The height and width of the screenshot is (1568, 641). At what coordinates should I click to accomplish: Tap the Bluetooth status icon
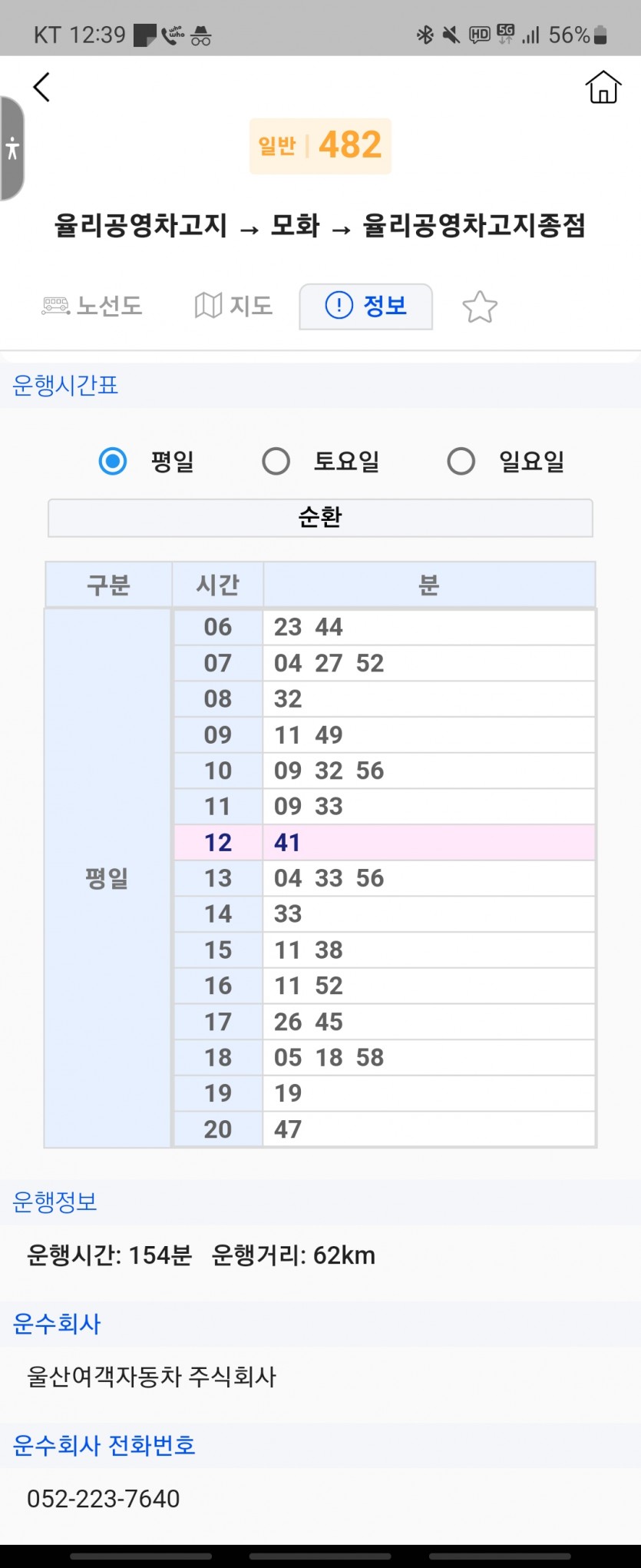(425, 35)
